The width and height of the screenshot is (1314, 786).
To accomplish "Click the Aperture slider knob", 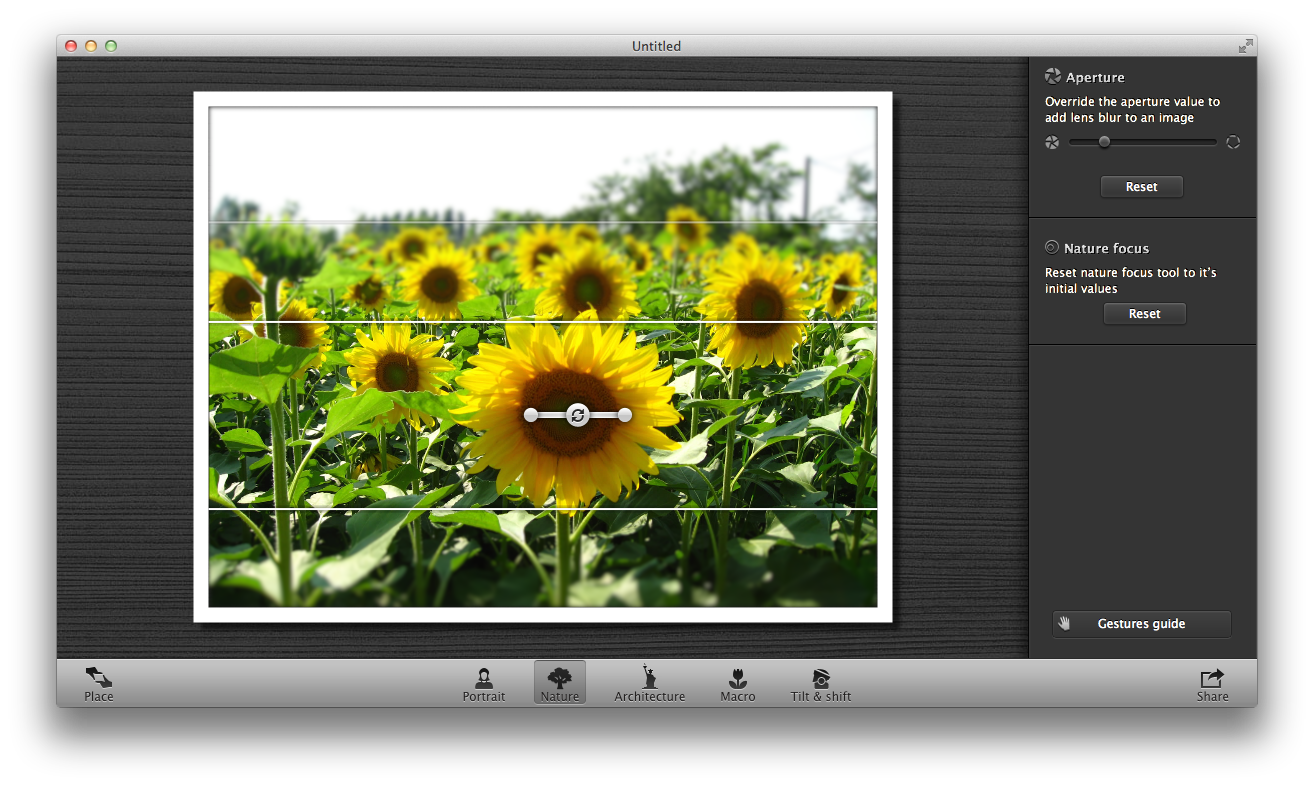I will pos(1104,142).
